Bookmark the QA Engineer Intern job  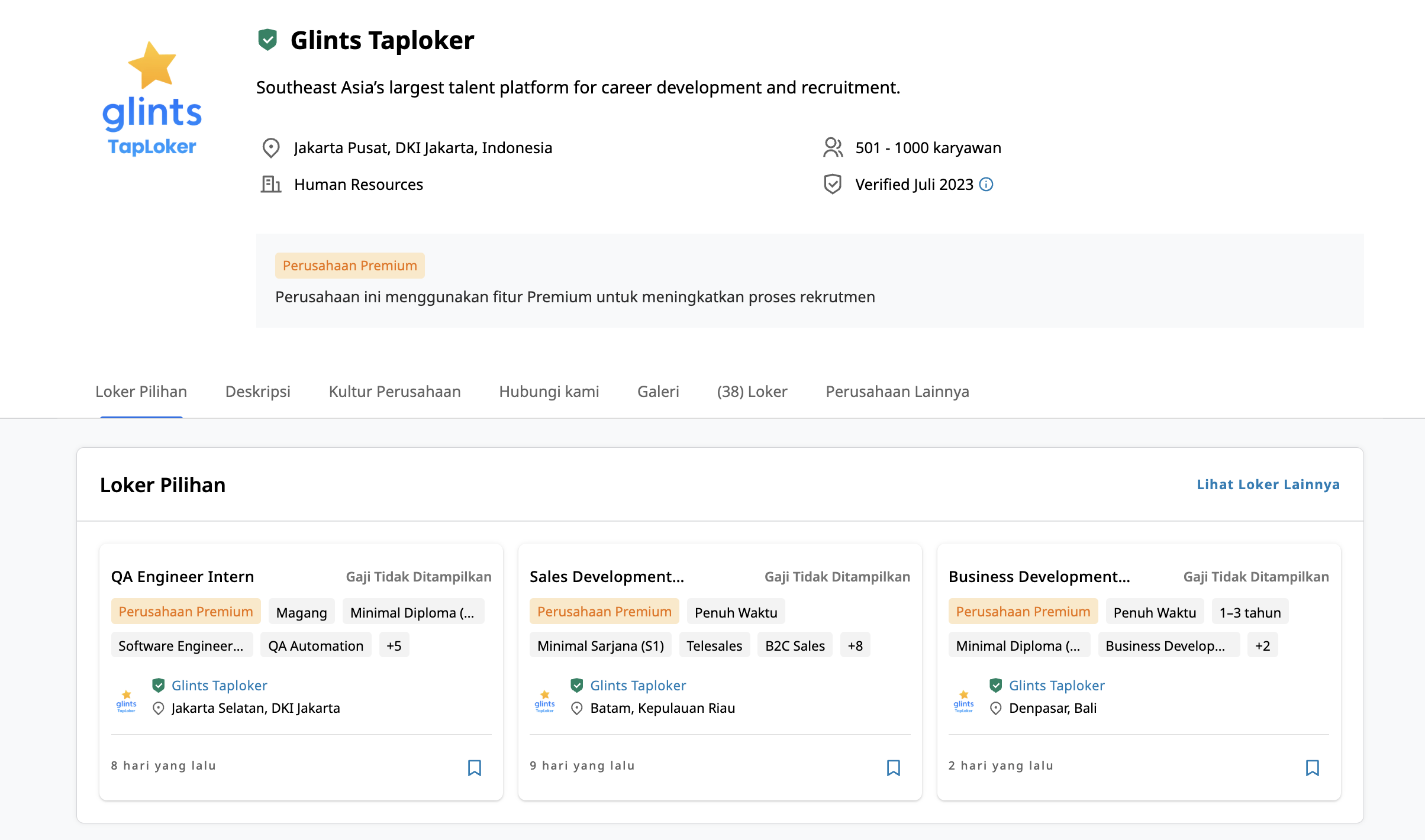tap(474, 767)
